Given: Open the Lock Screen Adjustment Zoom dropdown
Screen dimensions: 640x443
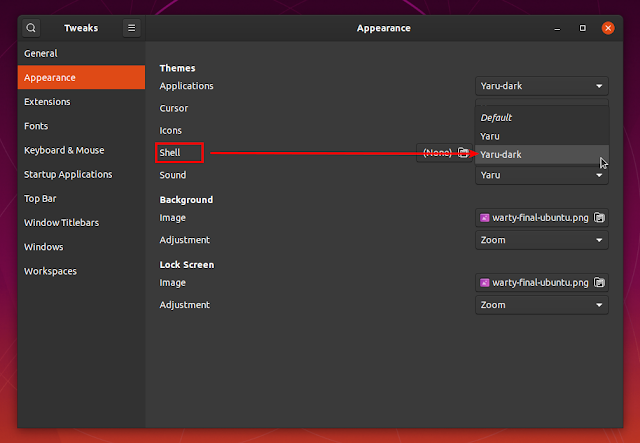Looking at the screenshot, I should click(542, 305).
